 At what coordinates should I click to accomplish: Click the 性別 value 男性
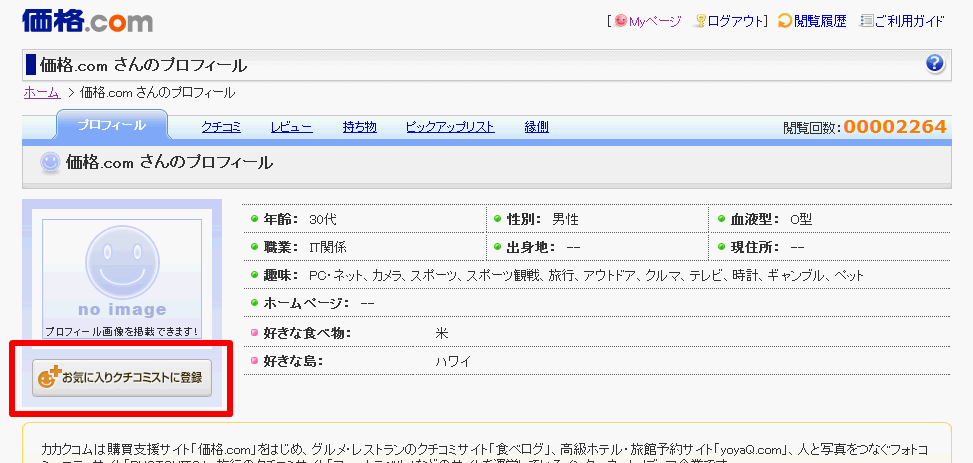tap(565, 218)
